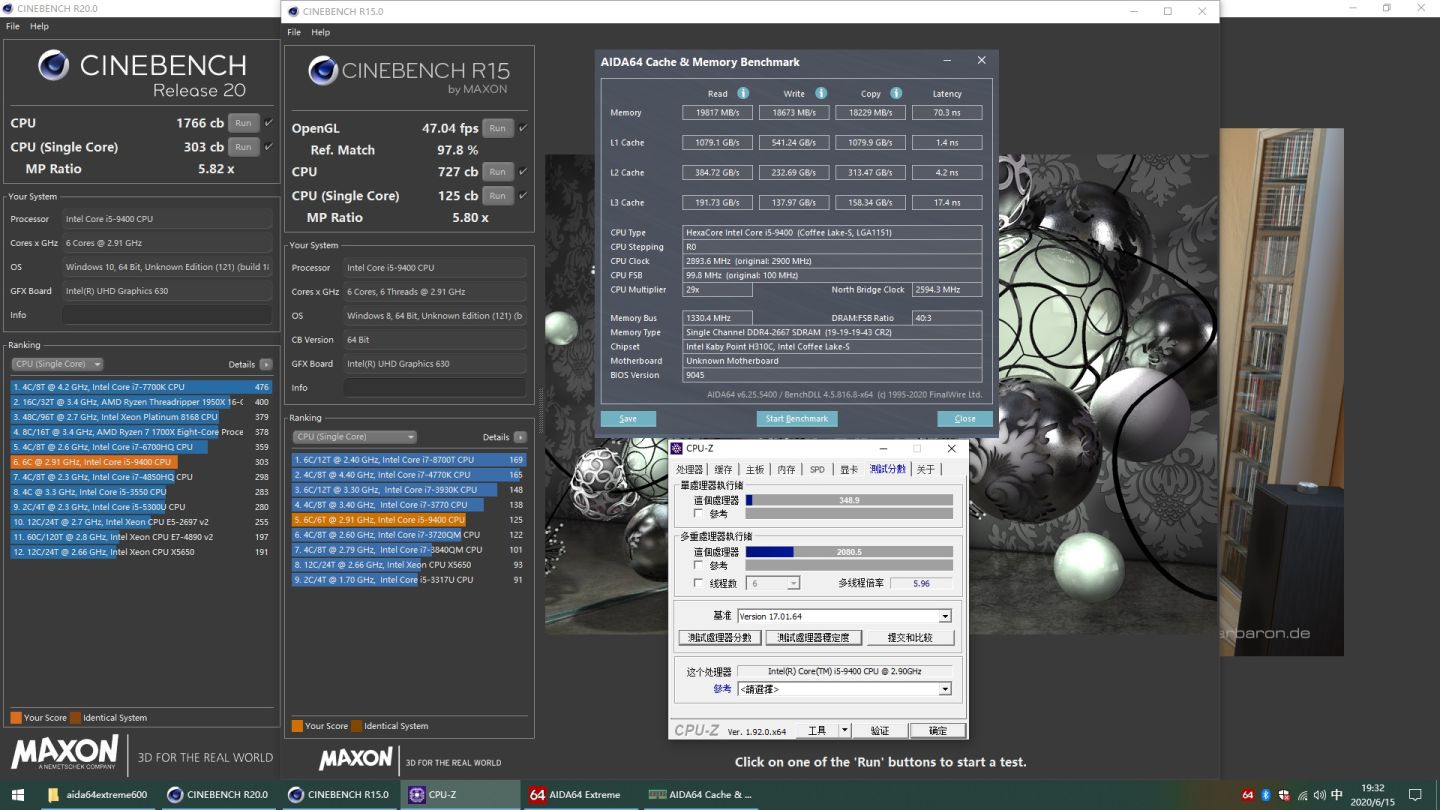Click the multi-thread score bar showing 2080.5
This screenshot has width=1440, height=810.
coord(849,552)
